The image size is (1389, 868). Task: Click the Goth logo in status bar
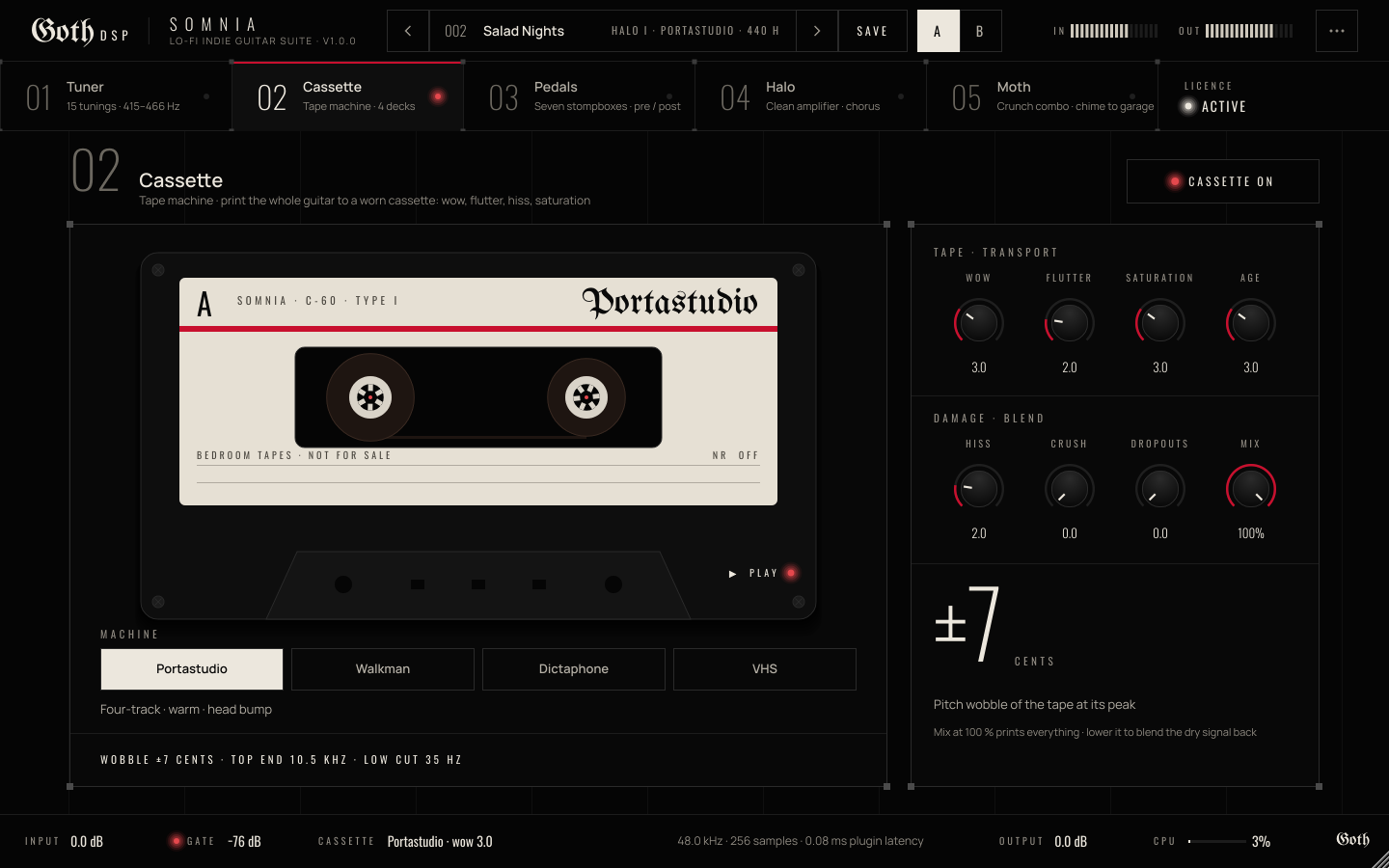point(1352,840)
